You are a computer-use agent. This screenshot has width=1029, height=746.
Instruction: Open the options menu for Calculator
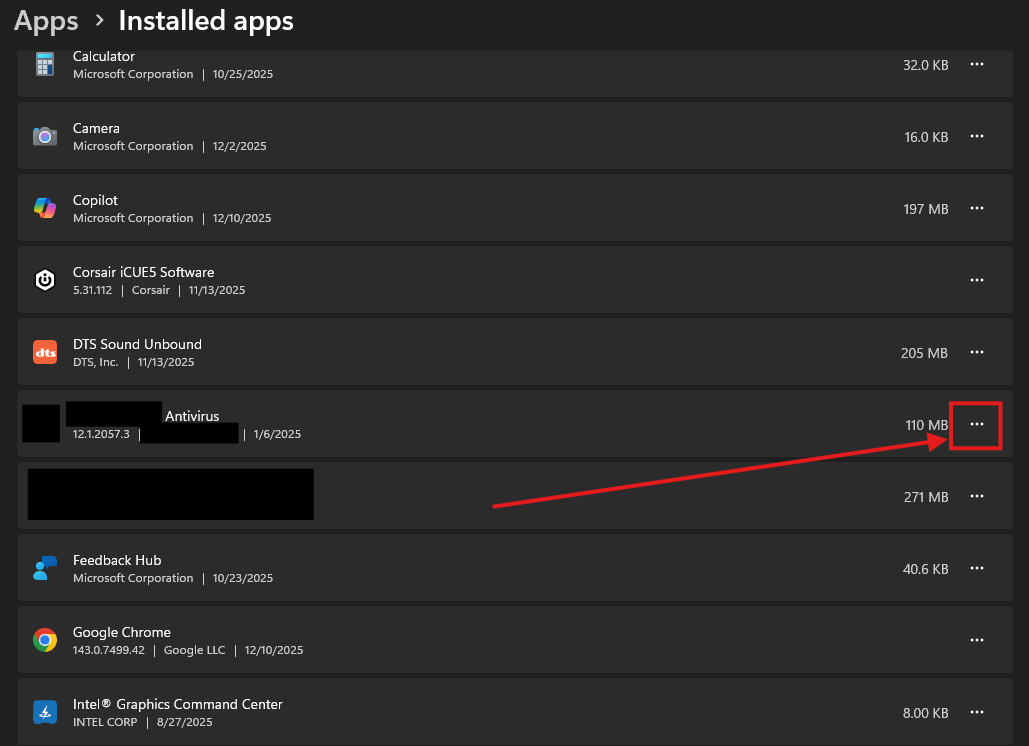(977, 64)
